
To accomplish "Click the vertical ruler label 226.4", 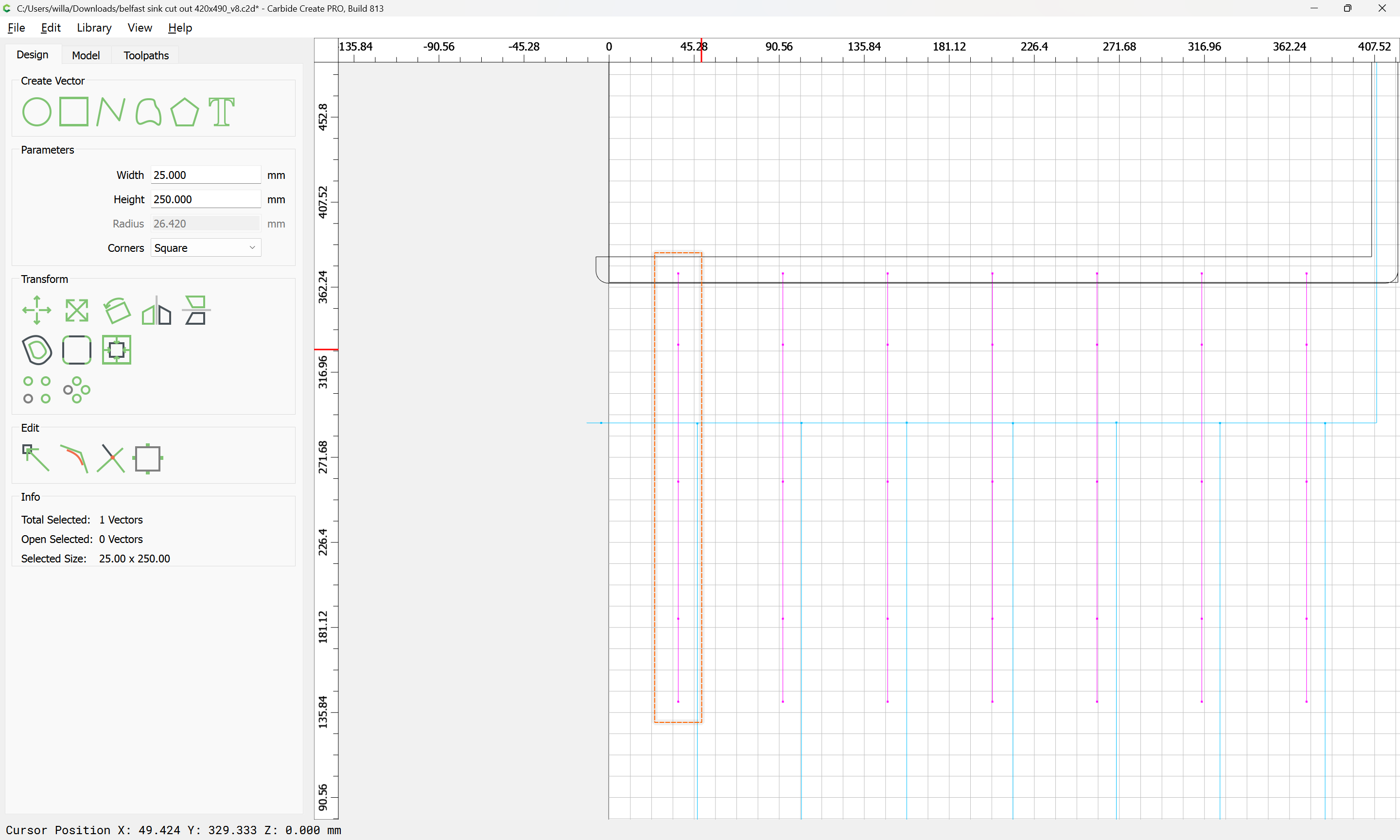I will tap(323, 542).
